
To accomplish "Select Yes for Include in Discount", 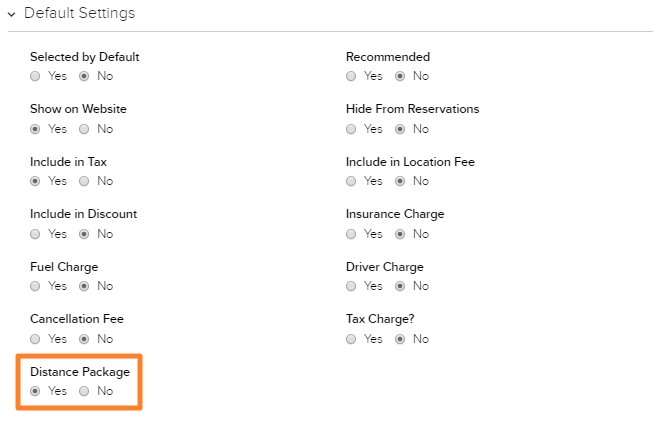I will (35, 234).
